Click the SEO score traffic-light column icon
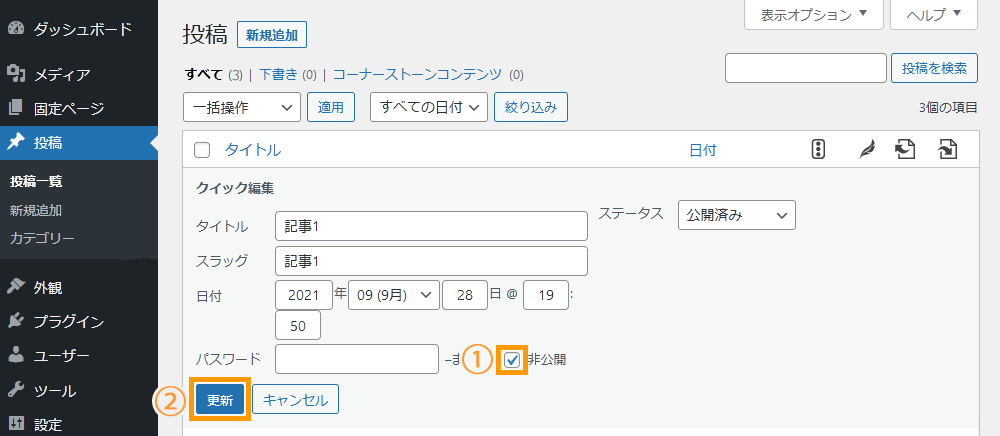The width and height of the screenshot is (1000, 436). (x=818, y=150)
